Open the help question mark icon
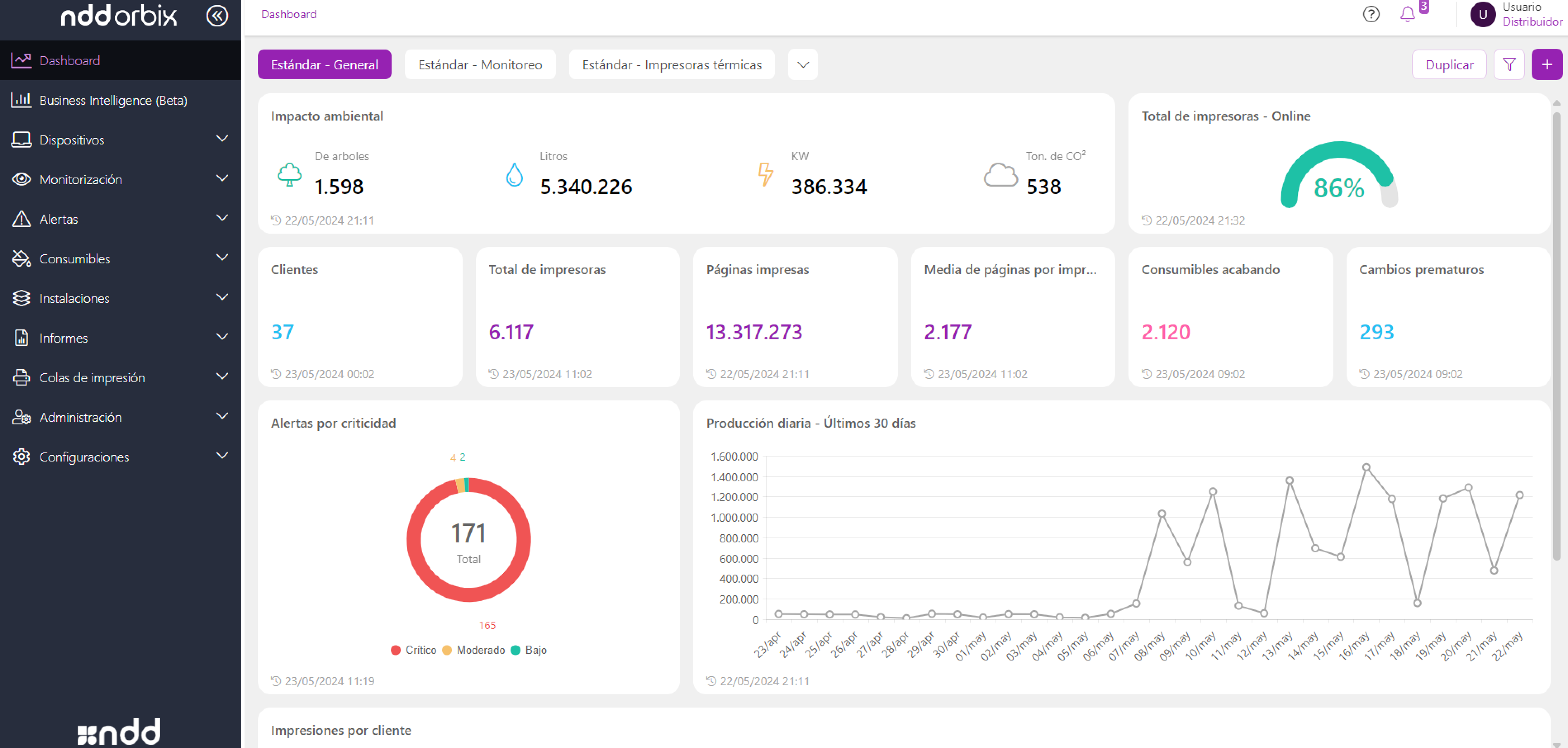 click(x=1371, y=14)
